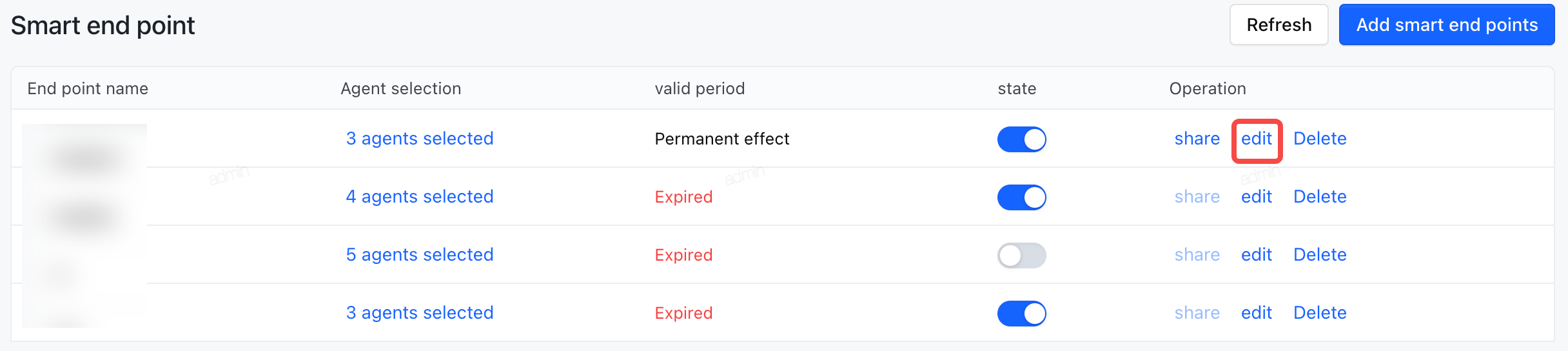Toggle state switch in the last row
Image resolution: width=1568 pixels, height=351 pixels.
[1021, 314]
